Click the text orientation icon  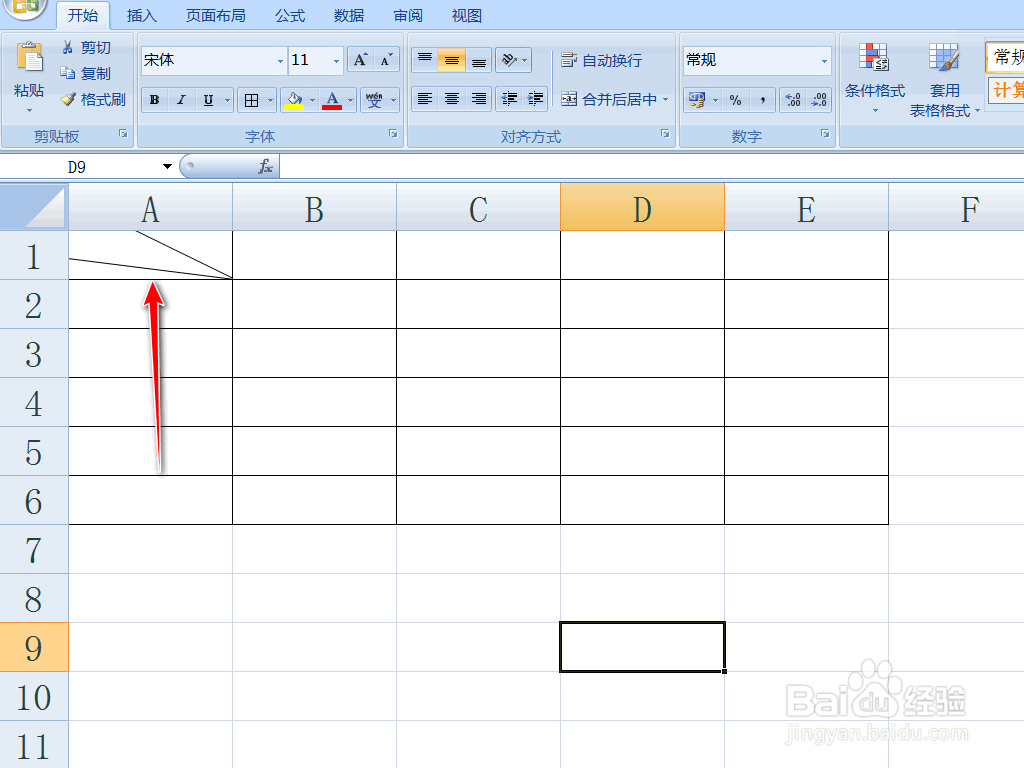tap(509, 60)
